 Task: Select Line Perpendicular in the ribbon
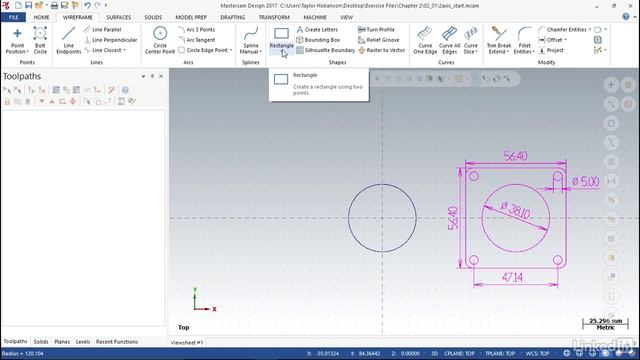coord(111,40)
